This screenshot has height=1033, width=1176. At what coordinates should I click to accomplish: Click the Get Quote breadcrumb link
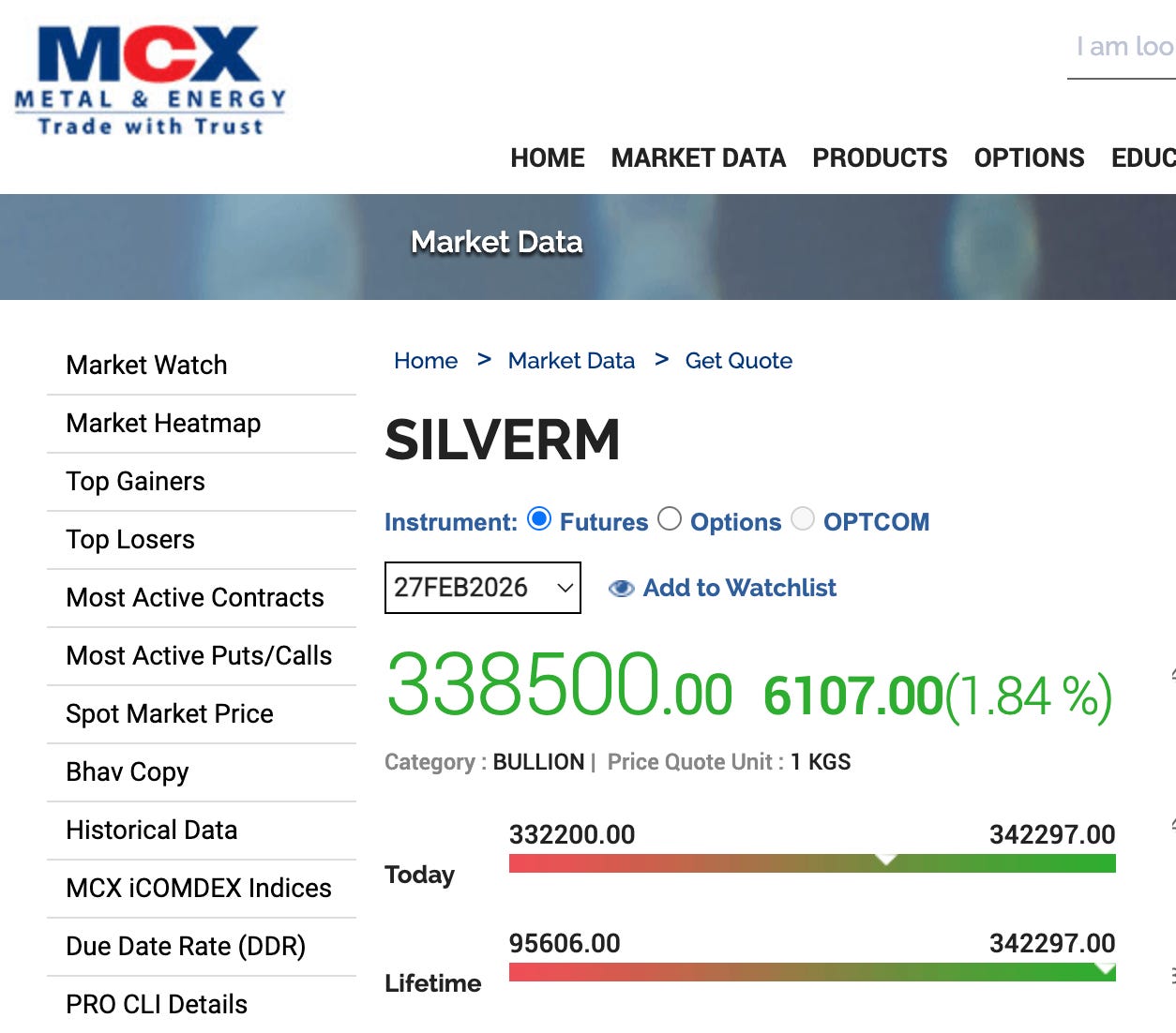click(738, 361)
